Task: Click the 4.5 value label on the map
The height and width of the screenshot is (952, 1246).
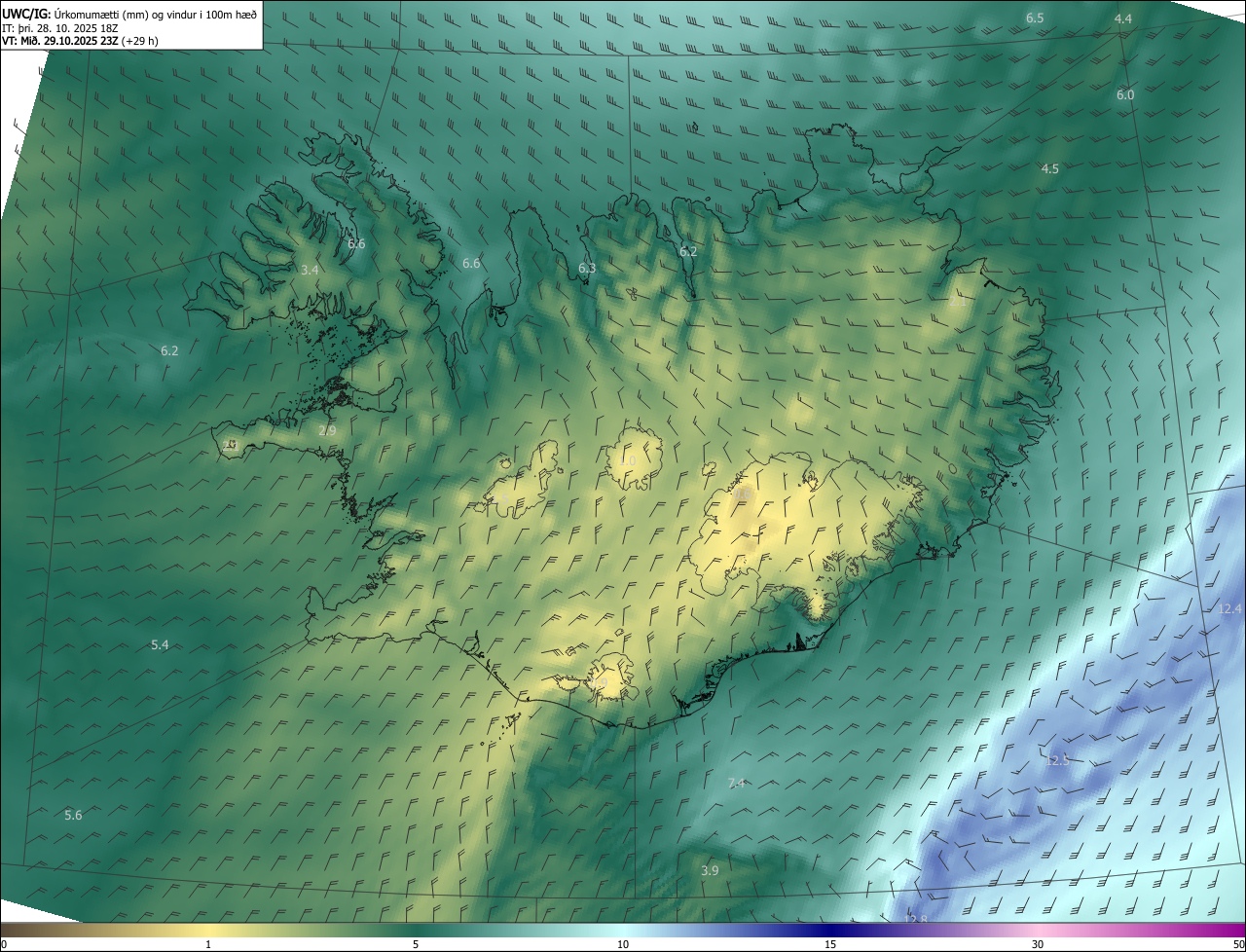Action: (x=1049, y=168)
